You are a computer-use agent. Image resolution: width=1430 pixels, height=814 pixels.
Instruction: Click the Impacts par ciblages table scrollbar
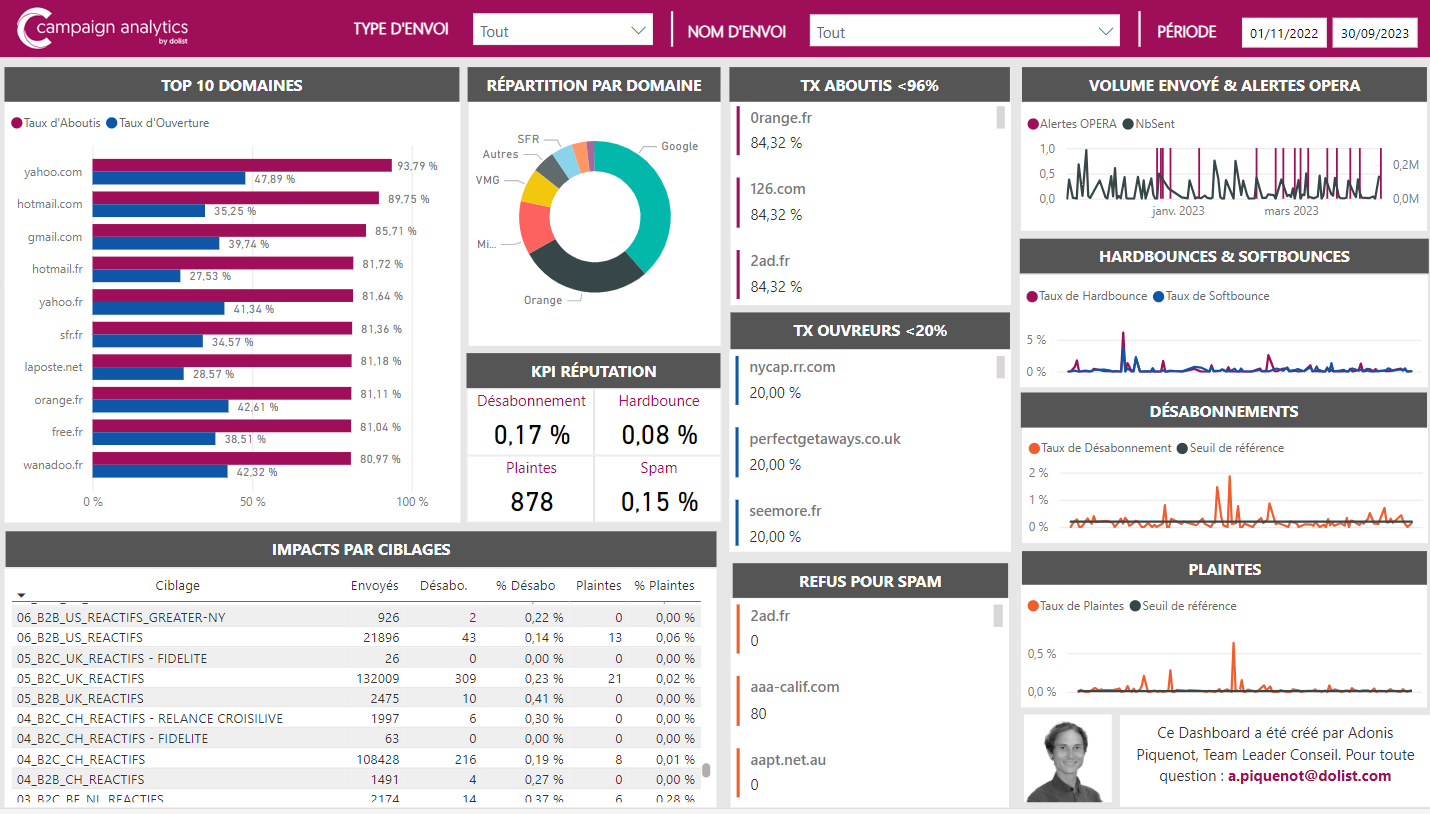[706, 770]
